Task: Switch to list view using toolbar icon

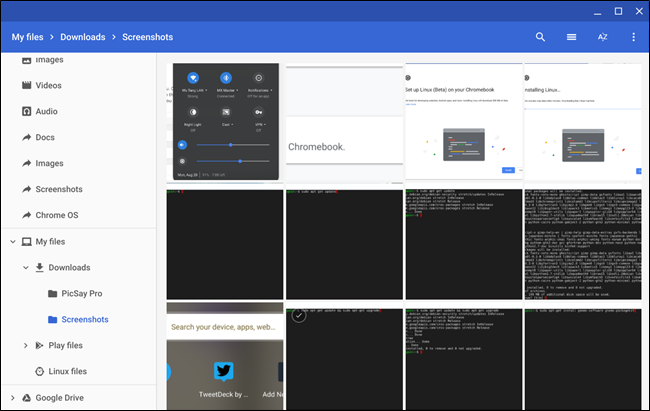Action: pyautogui.click(x=572, y=37)
